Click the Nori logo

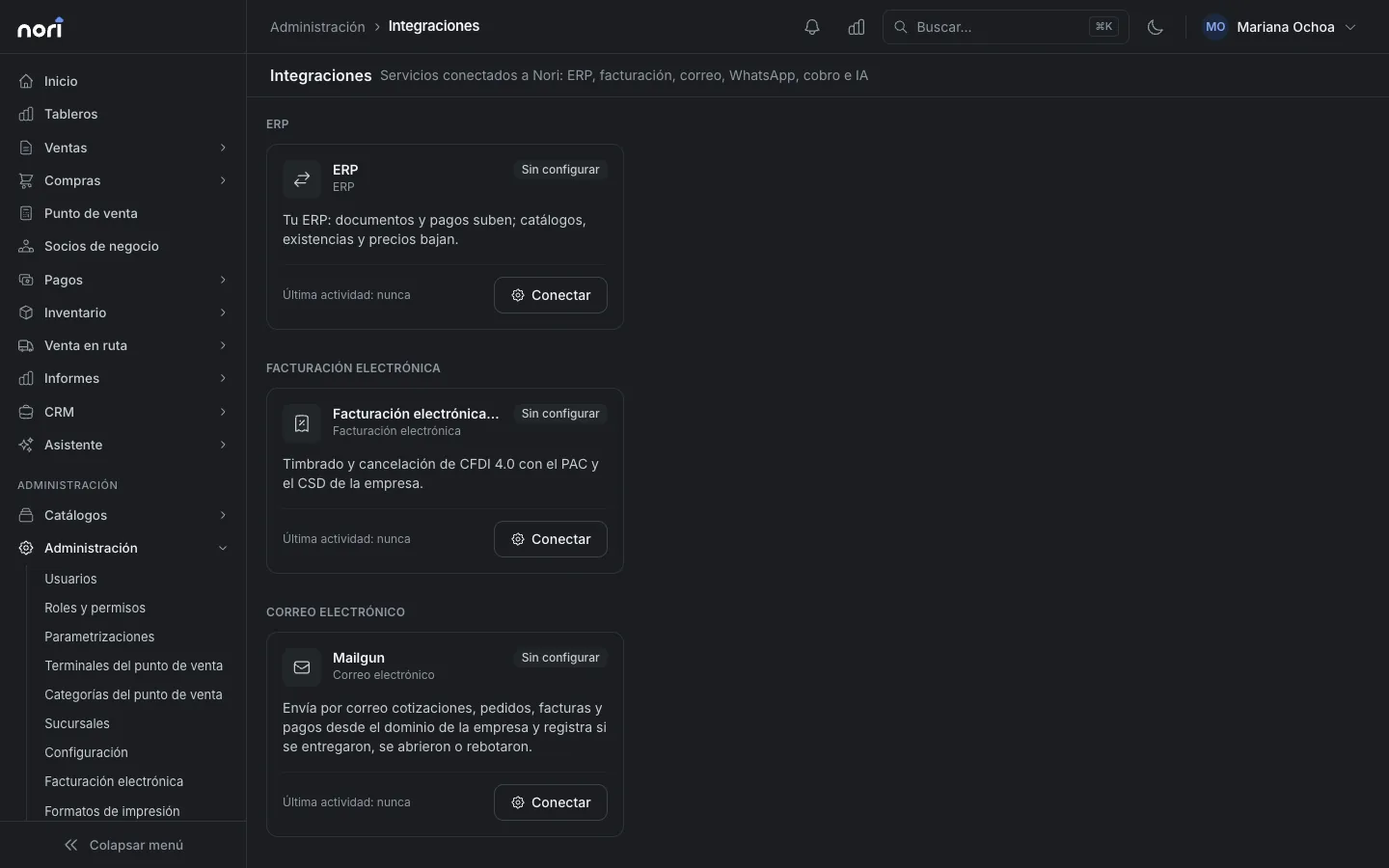pyautogui.click(x=41, y=28)
